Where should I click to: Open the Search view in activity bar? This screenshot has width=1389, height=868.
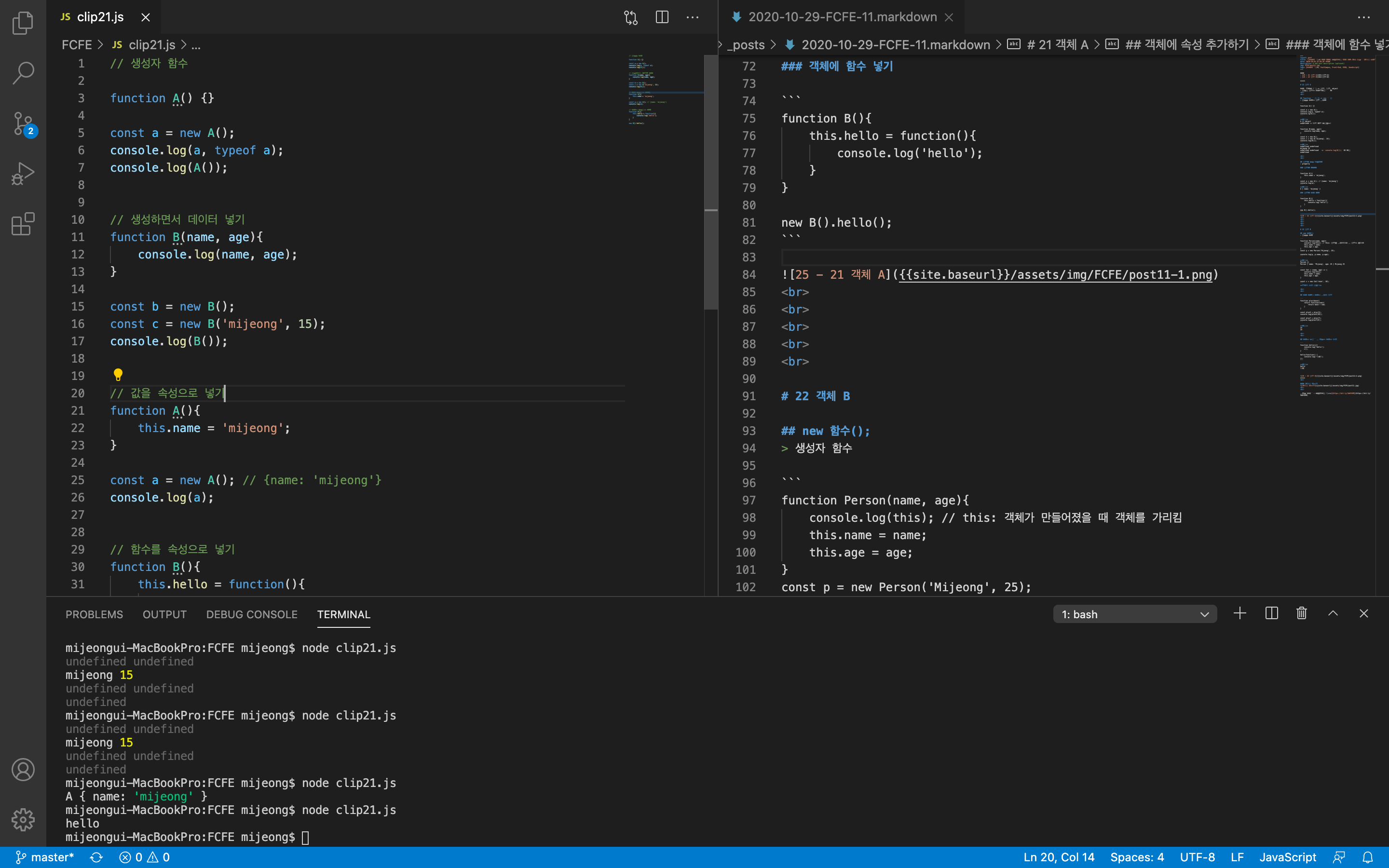[23, 73]
